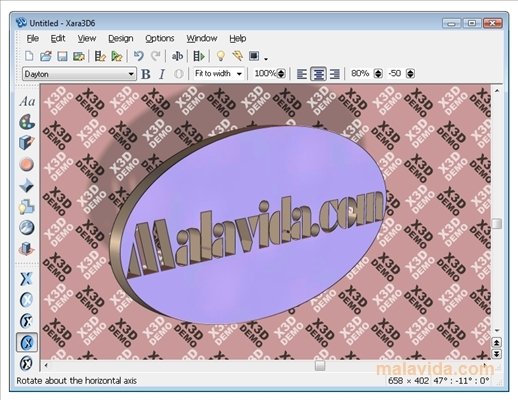
Task: Click the 80% value spinner arrows
Action: [x=378, y=73]
